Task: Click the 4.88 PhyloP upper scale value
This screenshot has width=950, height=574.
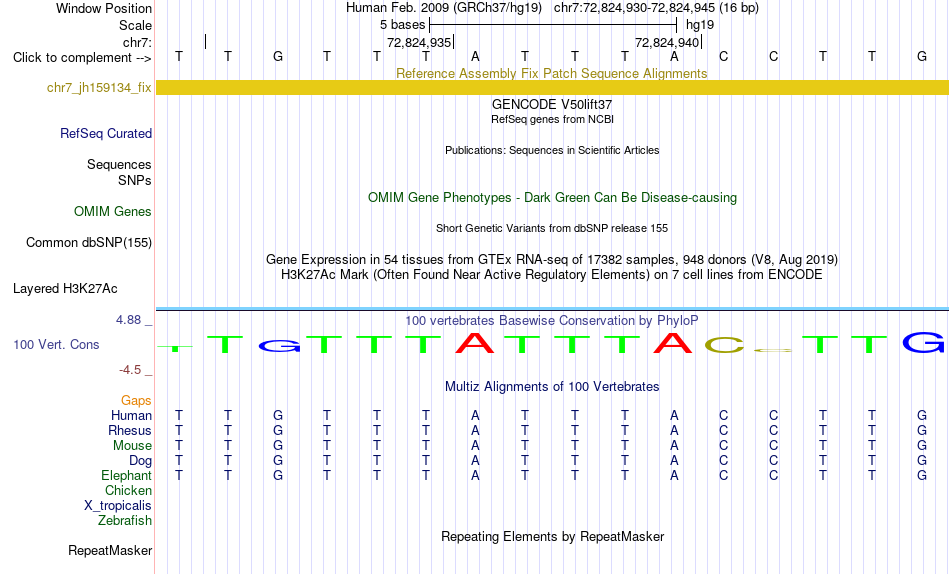Action: pos(128,320)
